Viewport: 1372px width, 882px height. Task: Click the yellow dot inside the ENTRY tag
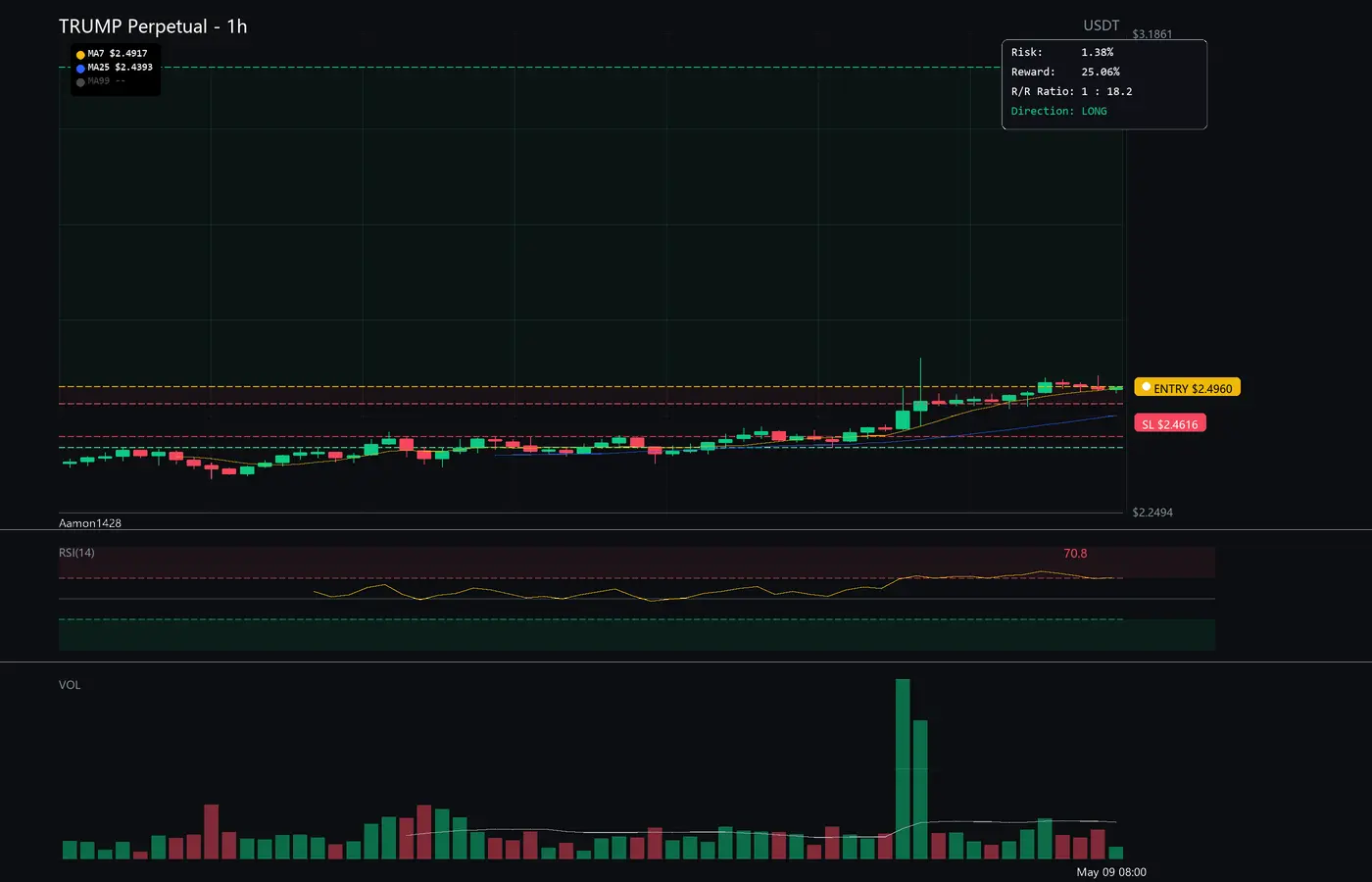pyautogui.click(x=1146, y=387)
